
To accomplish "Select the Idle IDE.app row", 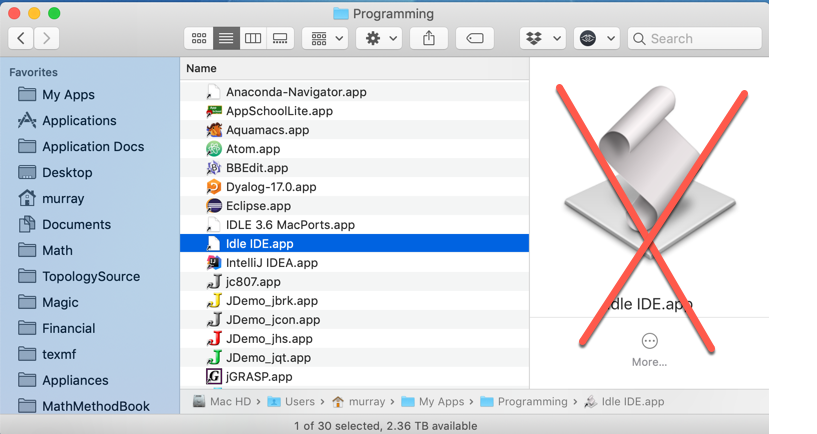I will (355, 244).
